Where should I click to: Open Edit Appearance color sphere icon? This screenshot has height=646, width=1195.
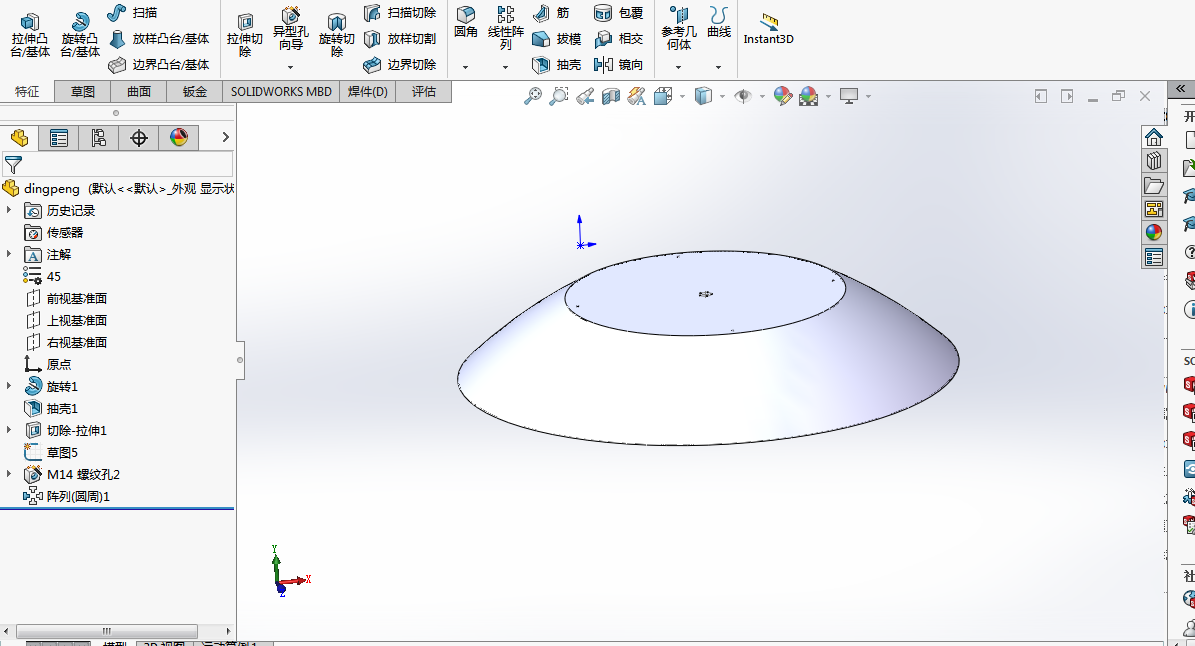click(783, 96)
